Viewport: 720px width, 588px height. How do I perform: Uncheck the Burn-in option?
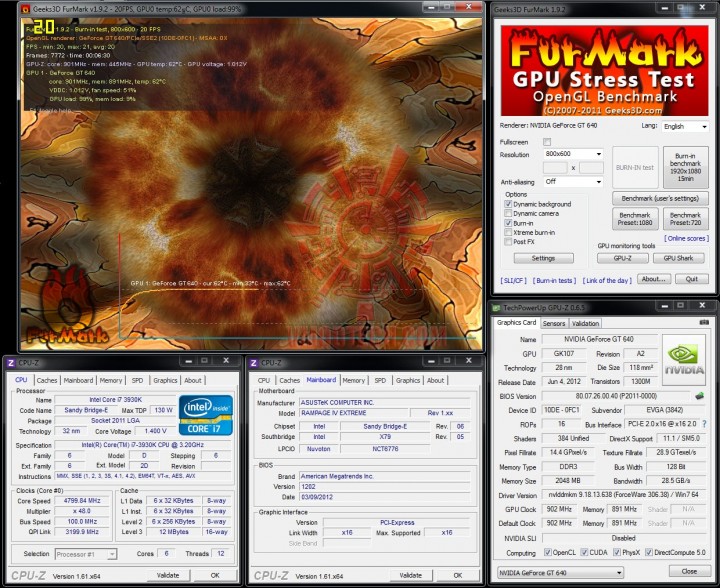coord(508,223)
